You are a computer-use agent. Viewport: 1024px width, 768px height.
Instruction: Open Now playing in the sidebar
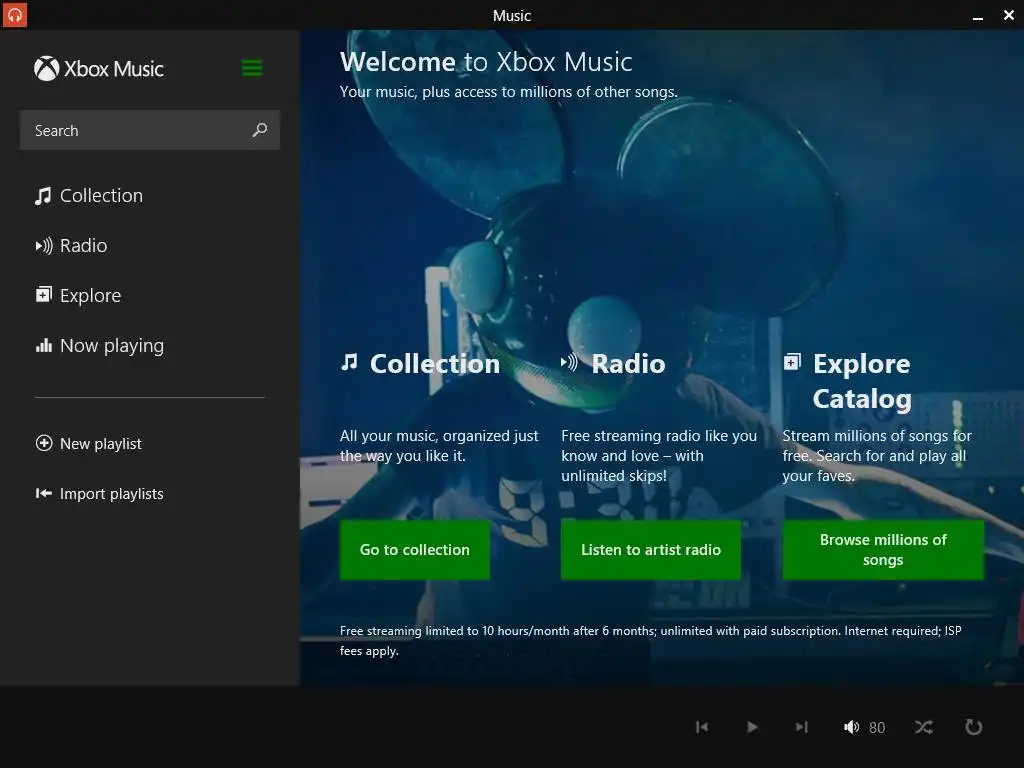(99, 345)
